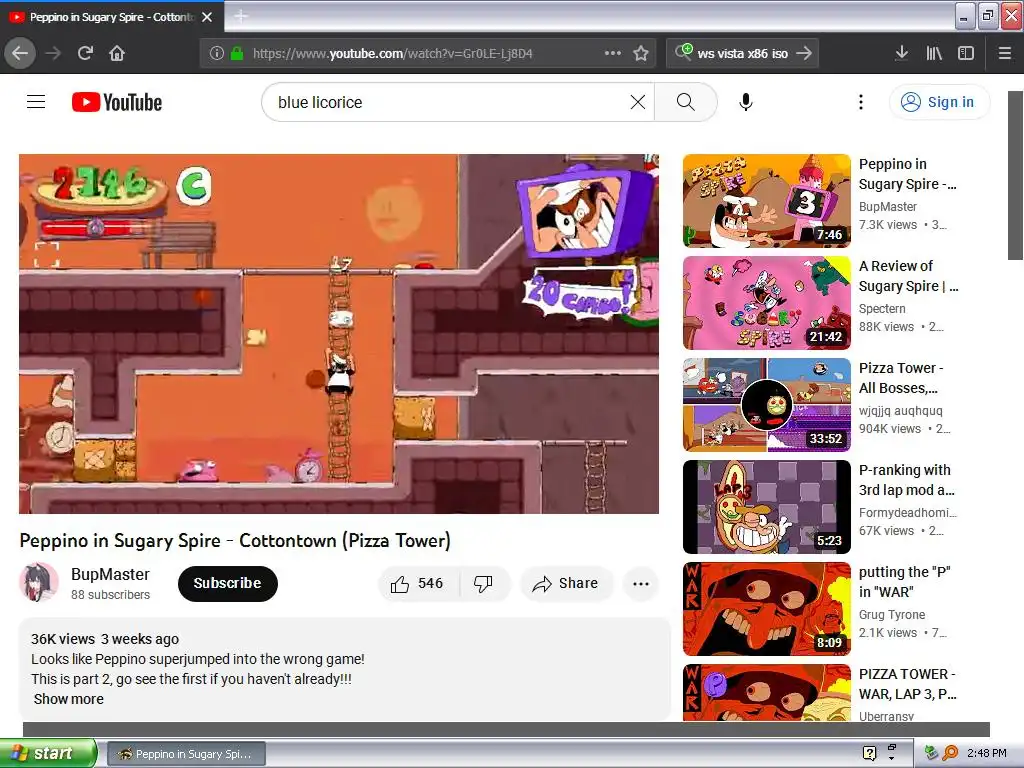Clear the YouTube search text

pyautogui.click(x=638, y=102)
